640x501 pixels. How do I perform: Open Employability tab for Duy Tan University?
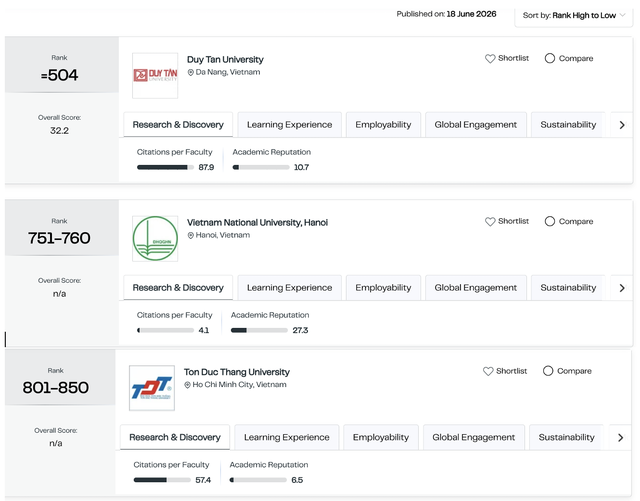(x=383, y=125)
